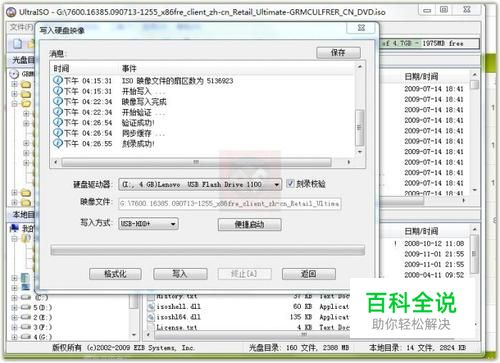
Task: Select the License.txt file
Action: [177, 327]
